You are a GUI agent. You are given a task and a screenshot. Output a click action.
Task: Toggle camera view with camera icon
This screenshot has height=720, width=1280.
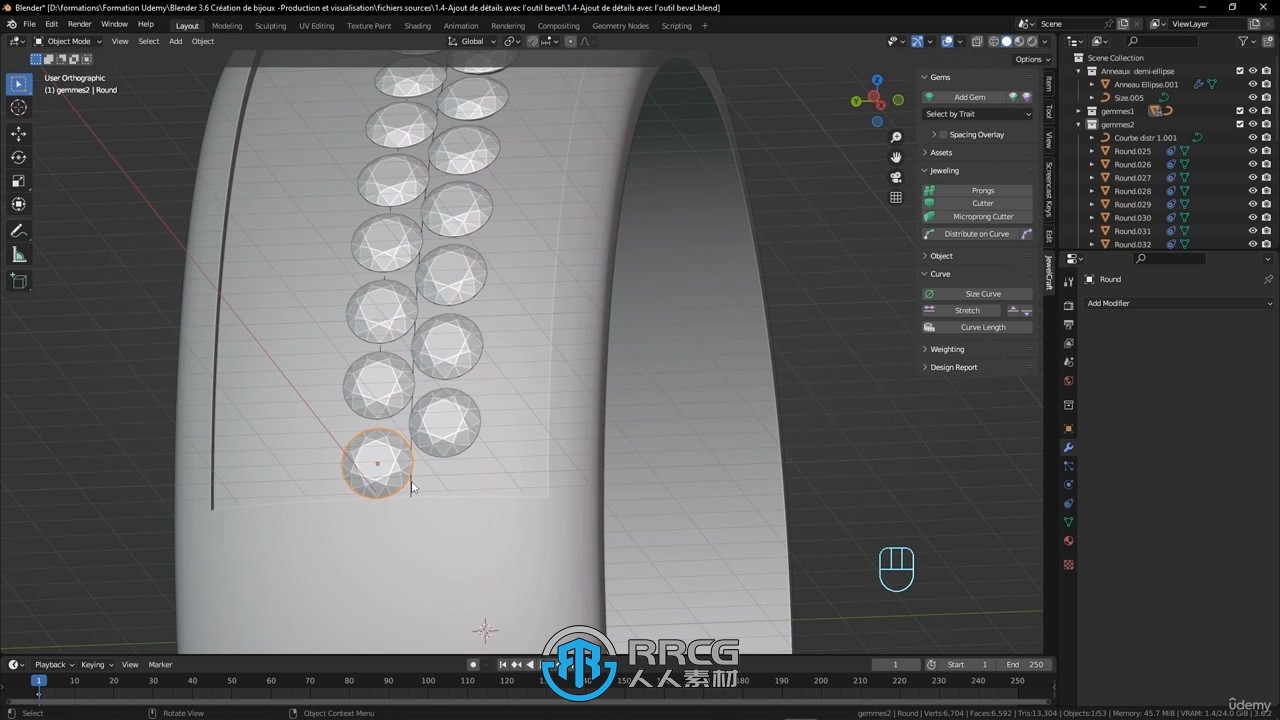[896, 177]
